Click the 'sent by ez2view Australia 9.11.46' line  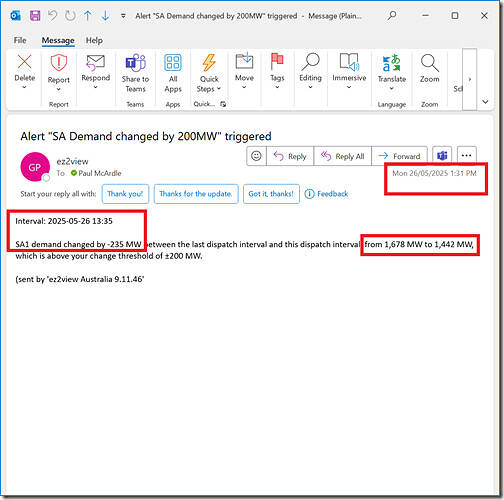[x=80, y=279]
